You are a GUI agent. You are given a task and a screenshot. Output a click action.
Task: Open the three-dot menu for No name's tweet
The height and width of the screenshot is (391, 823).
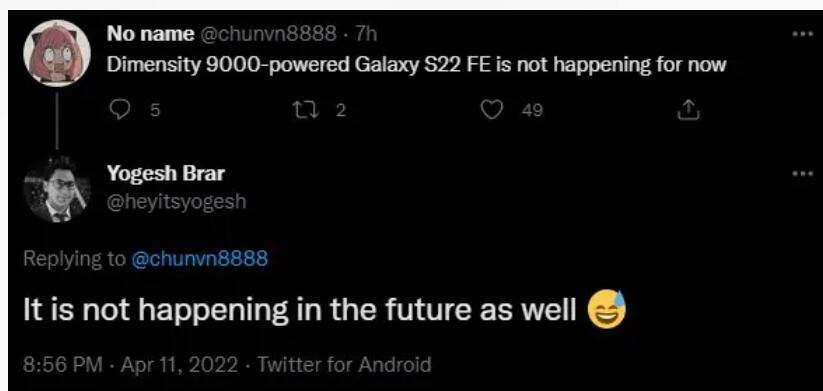click(x=803, y=34)
